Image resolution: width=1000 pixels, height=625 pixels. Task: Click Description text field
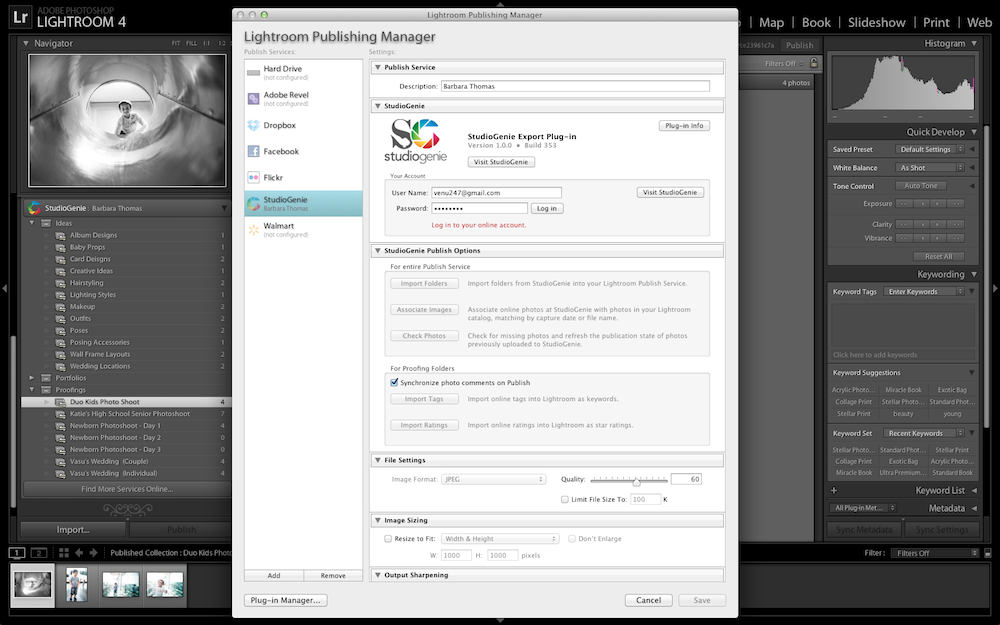click(575, 86)
